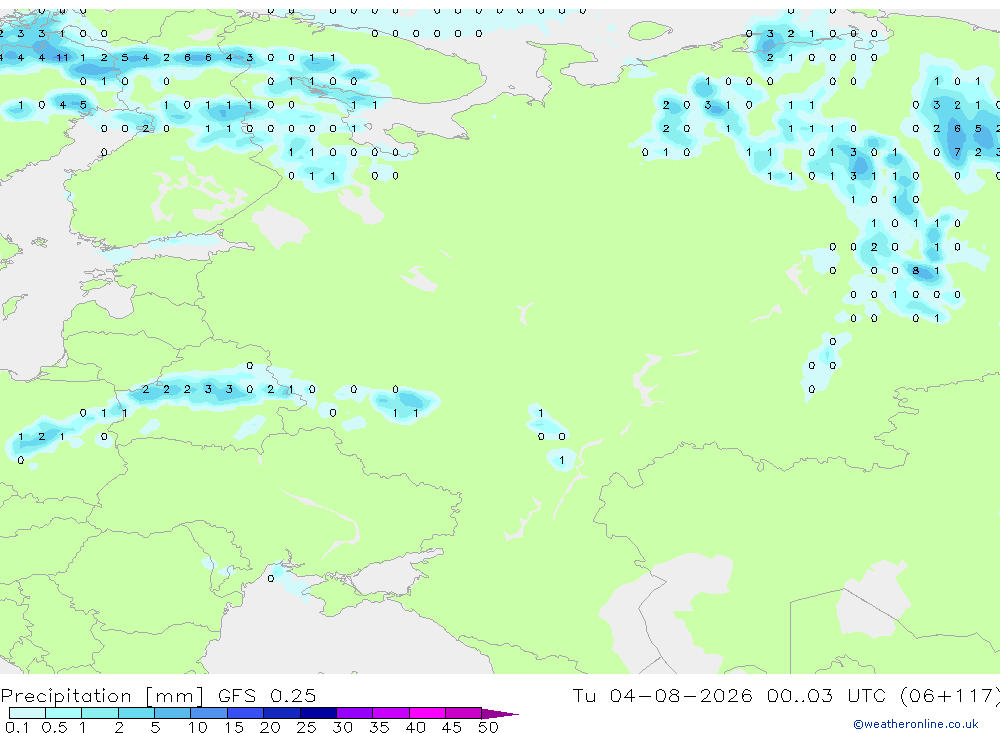Open the weatheronline.co.uk copyright link

click(x=916, y=724)
